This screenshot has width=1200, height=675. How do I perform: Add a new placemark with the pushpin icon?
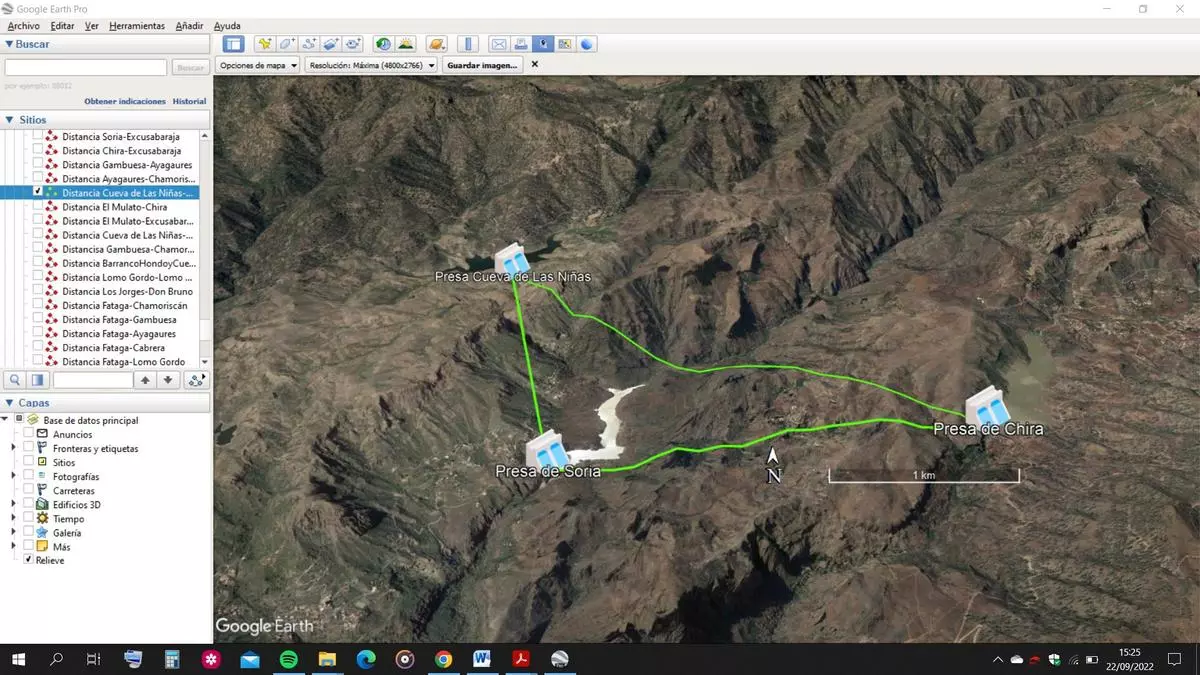click(x=264, y=44)
